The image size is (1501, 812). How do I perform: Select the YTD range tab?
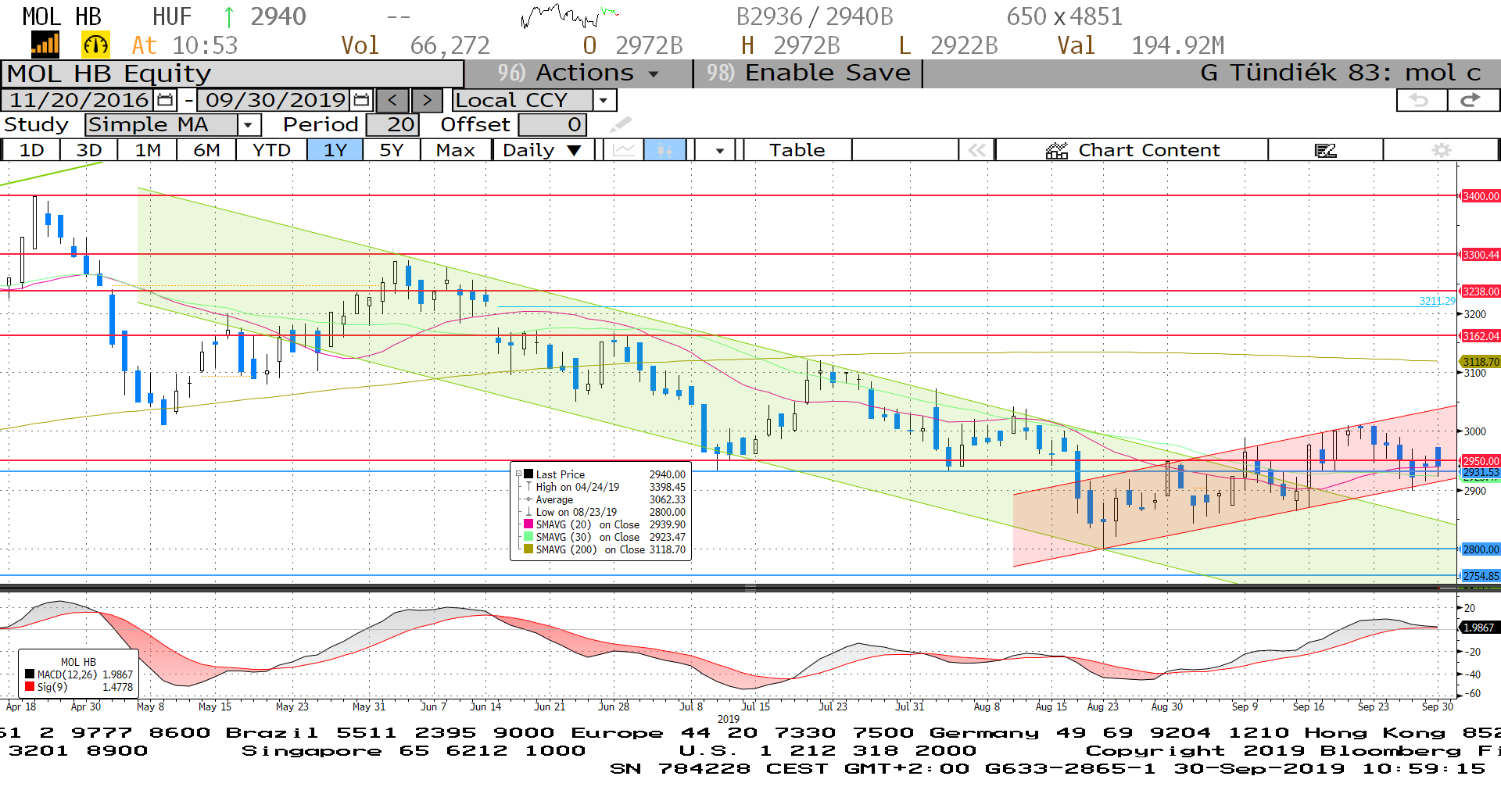click(271, 150)
